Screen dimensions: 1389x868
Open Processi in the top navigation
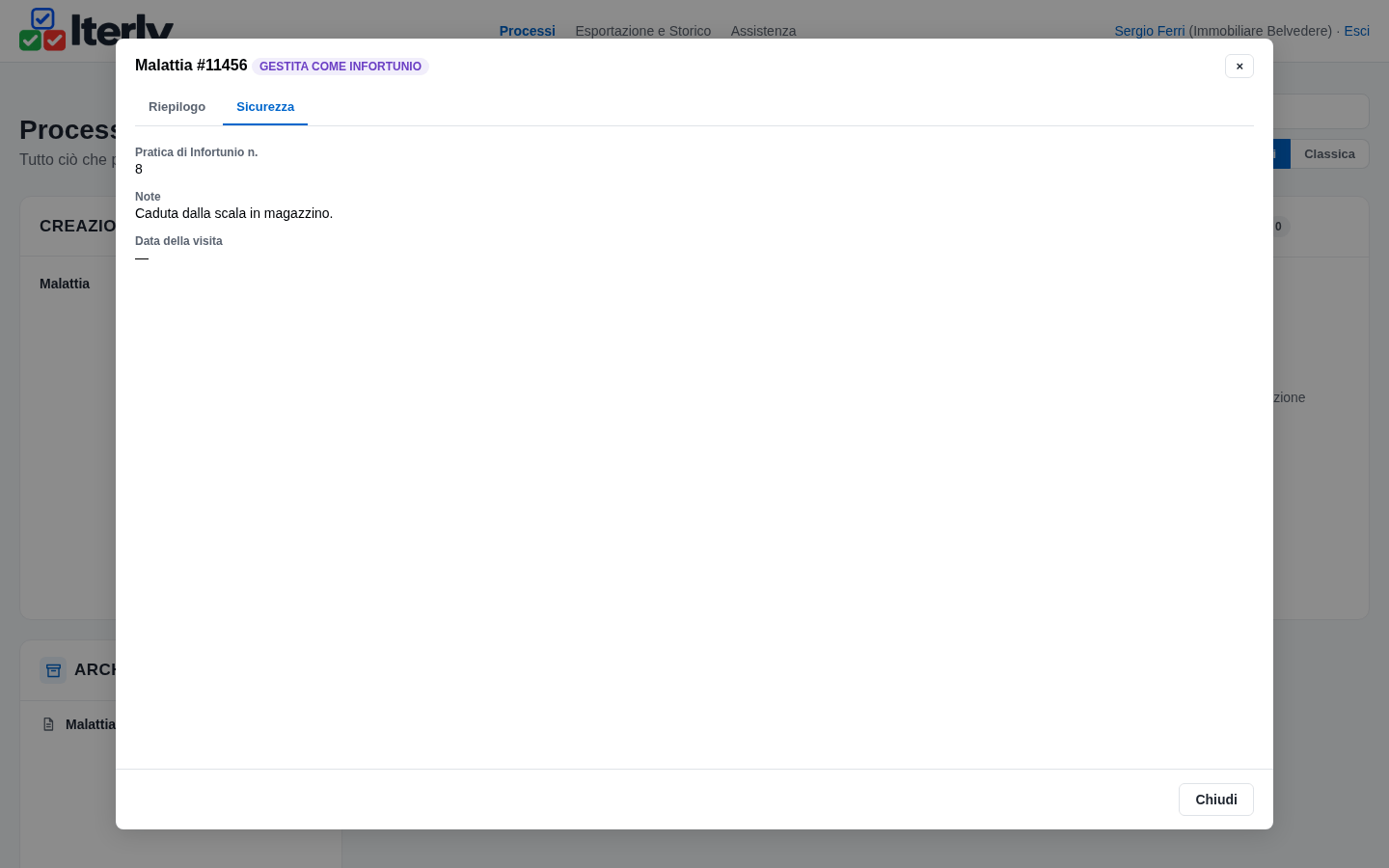pyautogui.click(x=528, y=31)
